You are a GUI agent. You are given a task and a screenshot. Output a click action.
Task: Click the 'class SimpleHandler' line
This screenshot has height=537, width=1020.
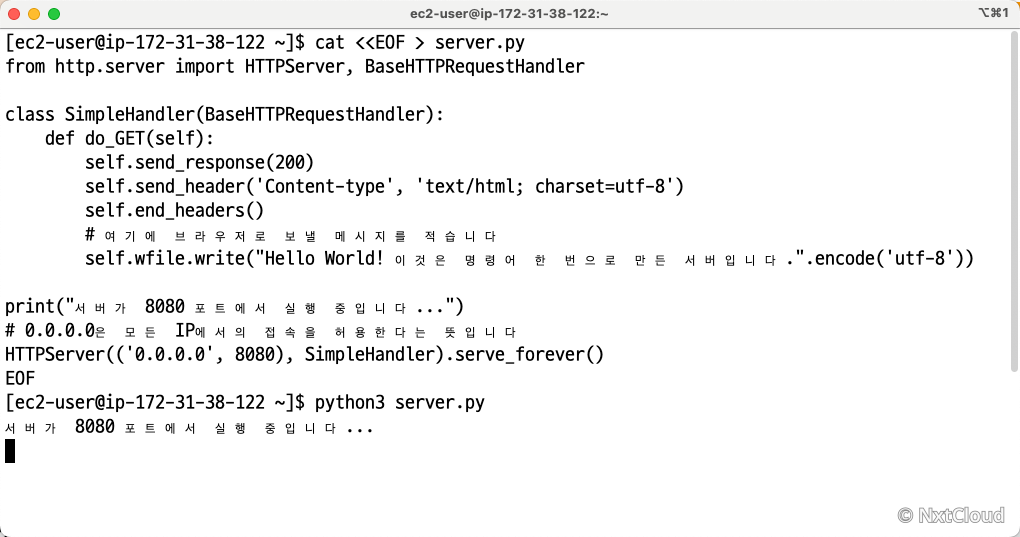tap(224, 114)
